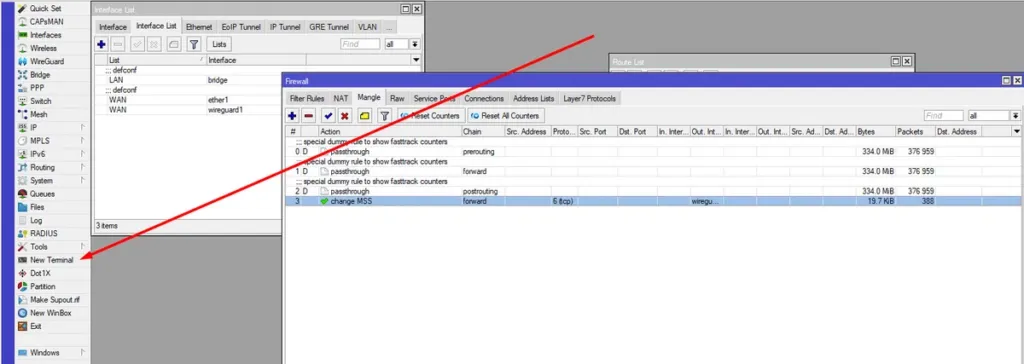Viewport: 1024px width, 364px height.
Task: Switch to the NAT tab
Action: point(341,98)
